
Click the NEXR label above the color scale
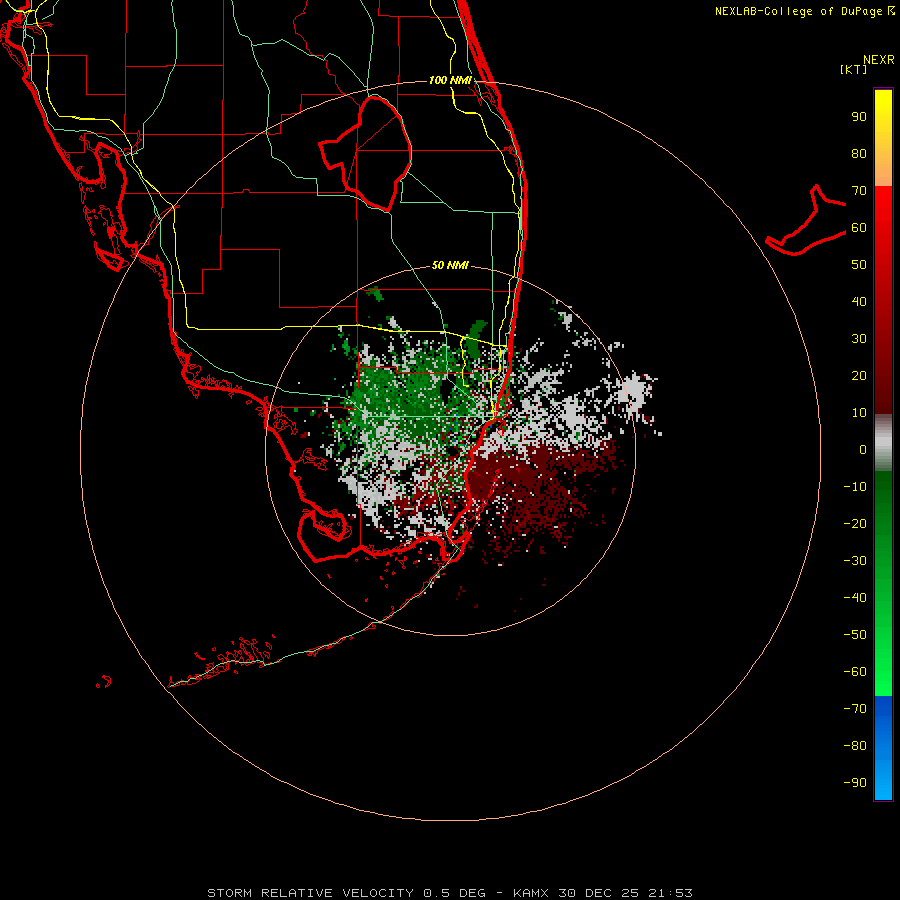[878, 60]
